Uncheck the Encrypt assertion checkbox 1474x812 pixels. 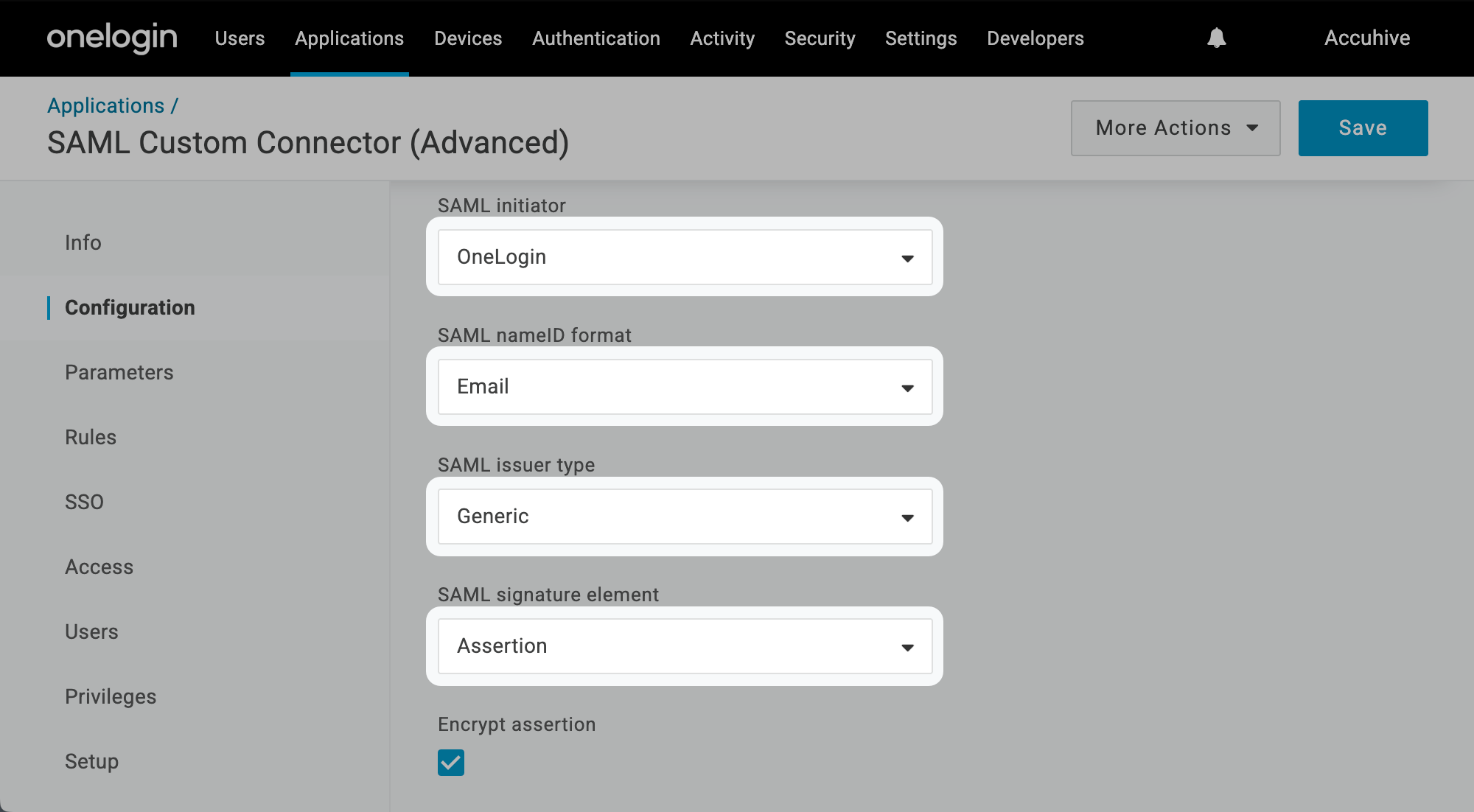pyautogui.click(x=451, y=763)
